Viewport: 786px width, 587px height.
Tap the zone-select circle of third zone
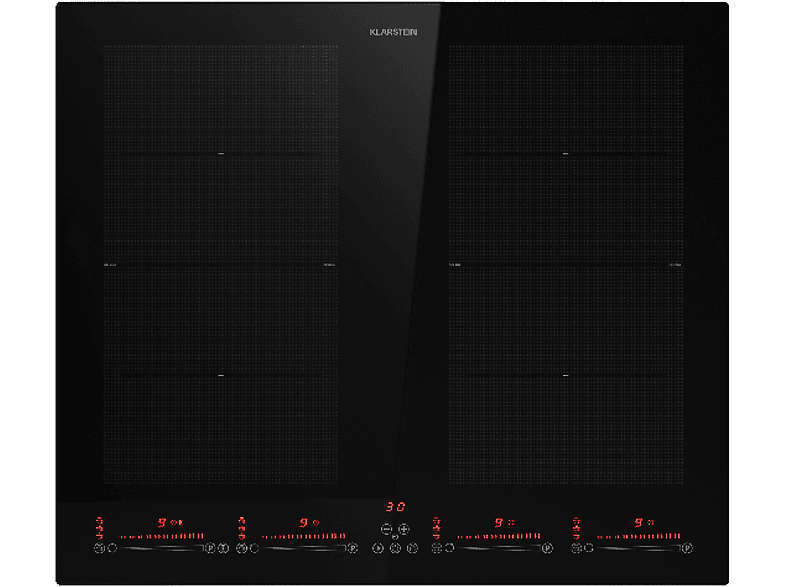coord(450,548)
